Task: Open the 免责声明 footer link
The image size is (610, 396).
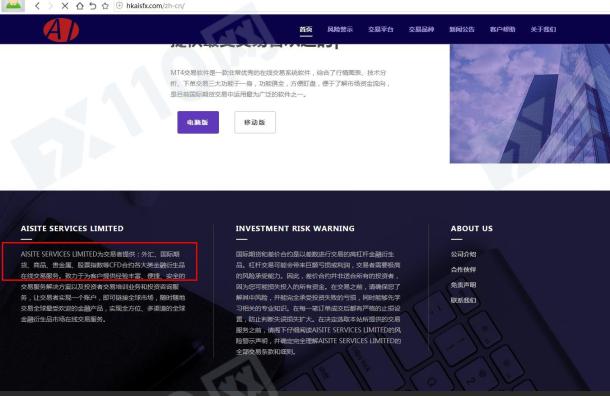Action: tap(463, 285)
